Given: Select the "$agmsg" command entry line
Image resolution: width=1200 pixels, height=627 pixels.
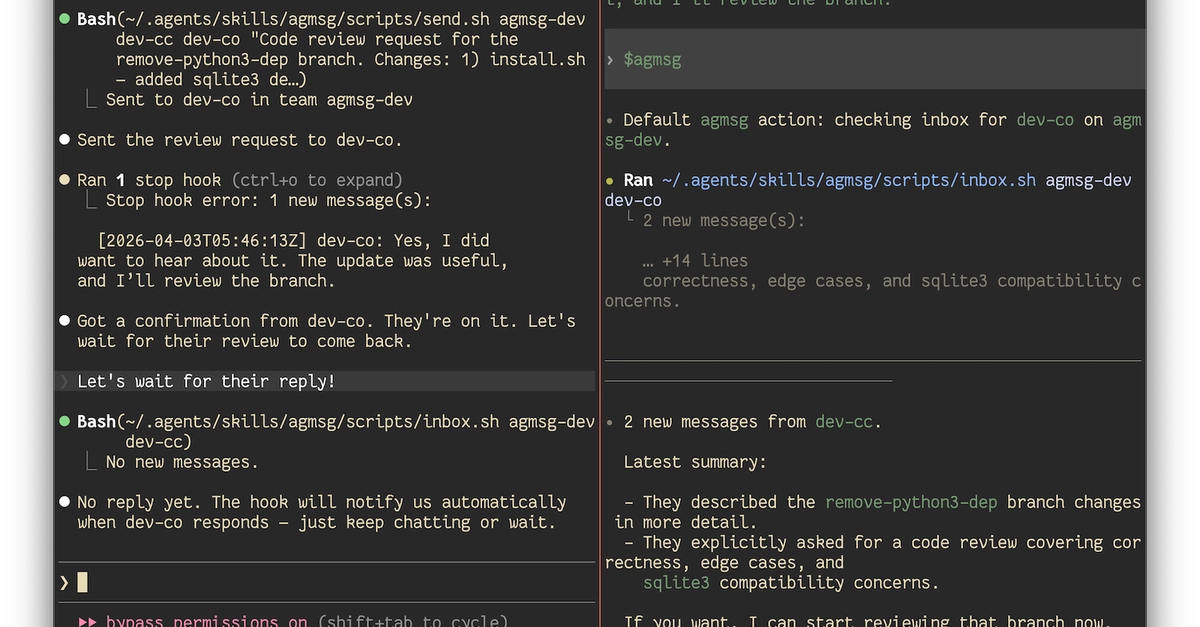Looking at the screenshot, I should pyautogui.click(x=875, y=60).
